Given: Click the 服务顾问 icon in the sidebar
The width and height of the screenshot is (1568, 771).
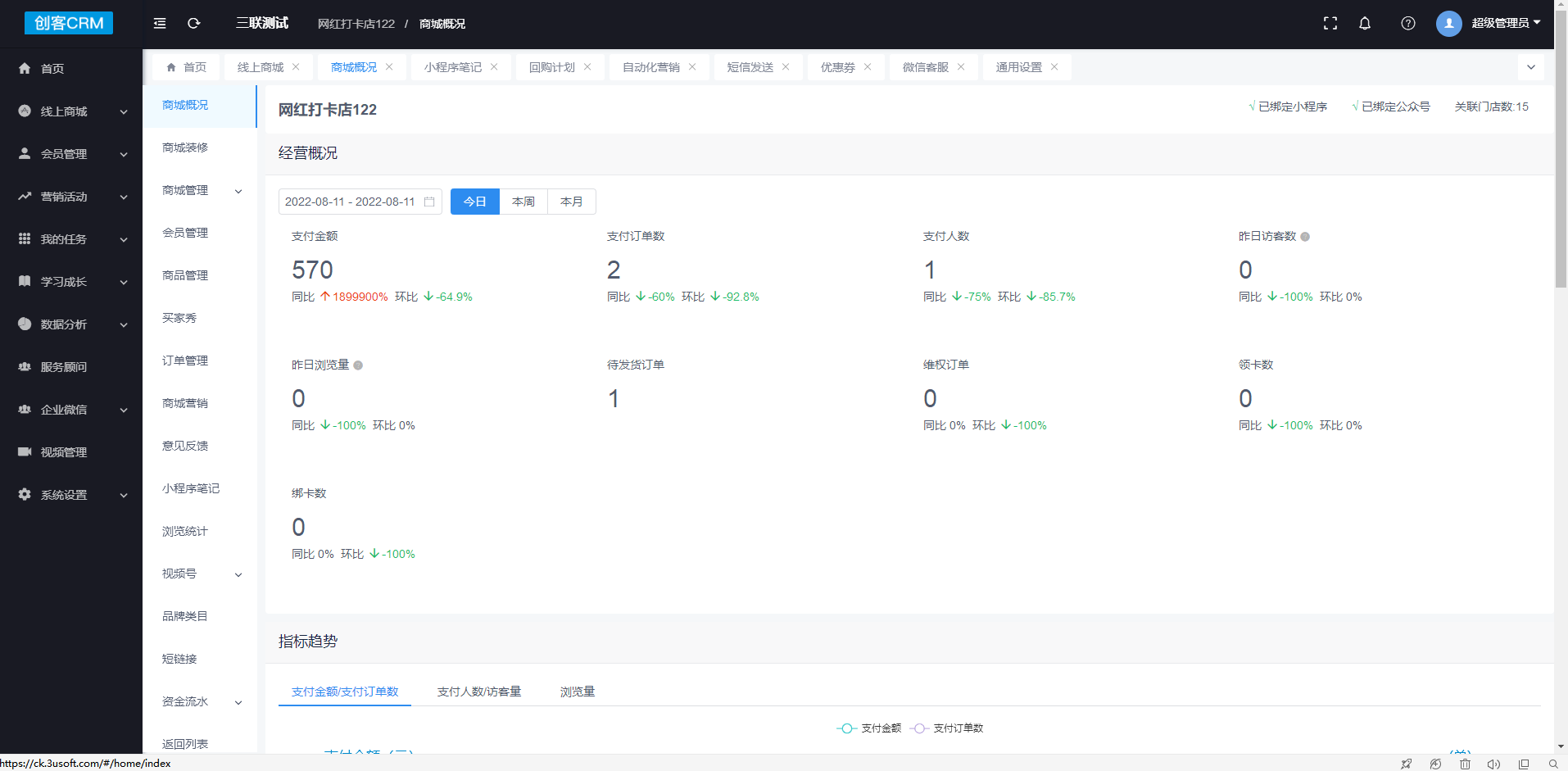Looking at the screenshot, I should [x=25, y=366].
